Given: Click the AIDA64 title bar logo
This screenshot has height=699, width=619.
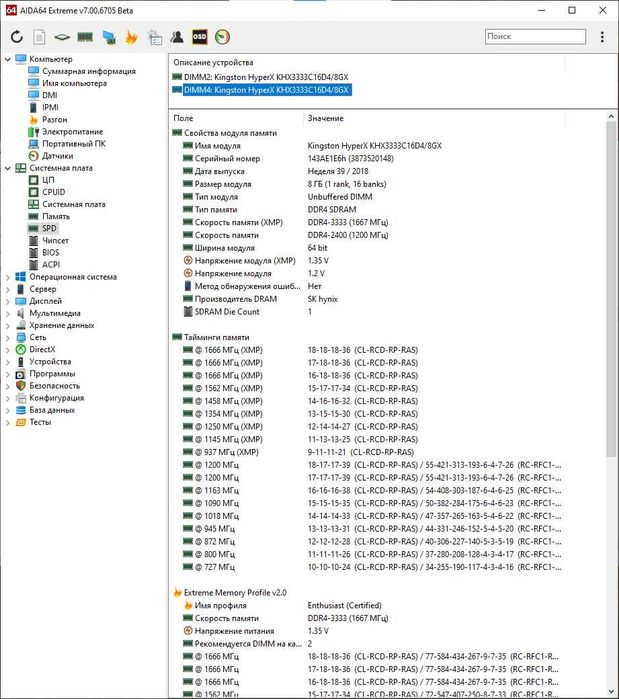Looking at the screenshot, I should [x=11, y=10].
